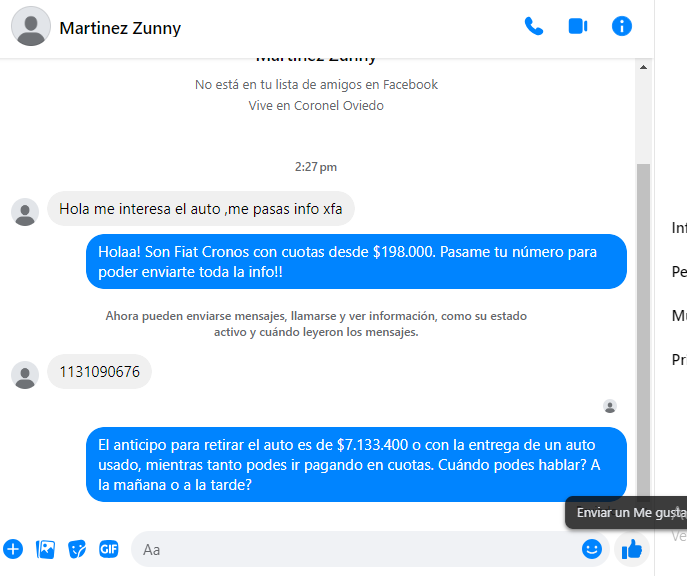Click the seen indicator avatar

coord(610,406)
